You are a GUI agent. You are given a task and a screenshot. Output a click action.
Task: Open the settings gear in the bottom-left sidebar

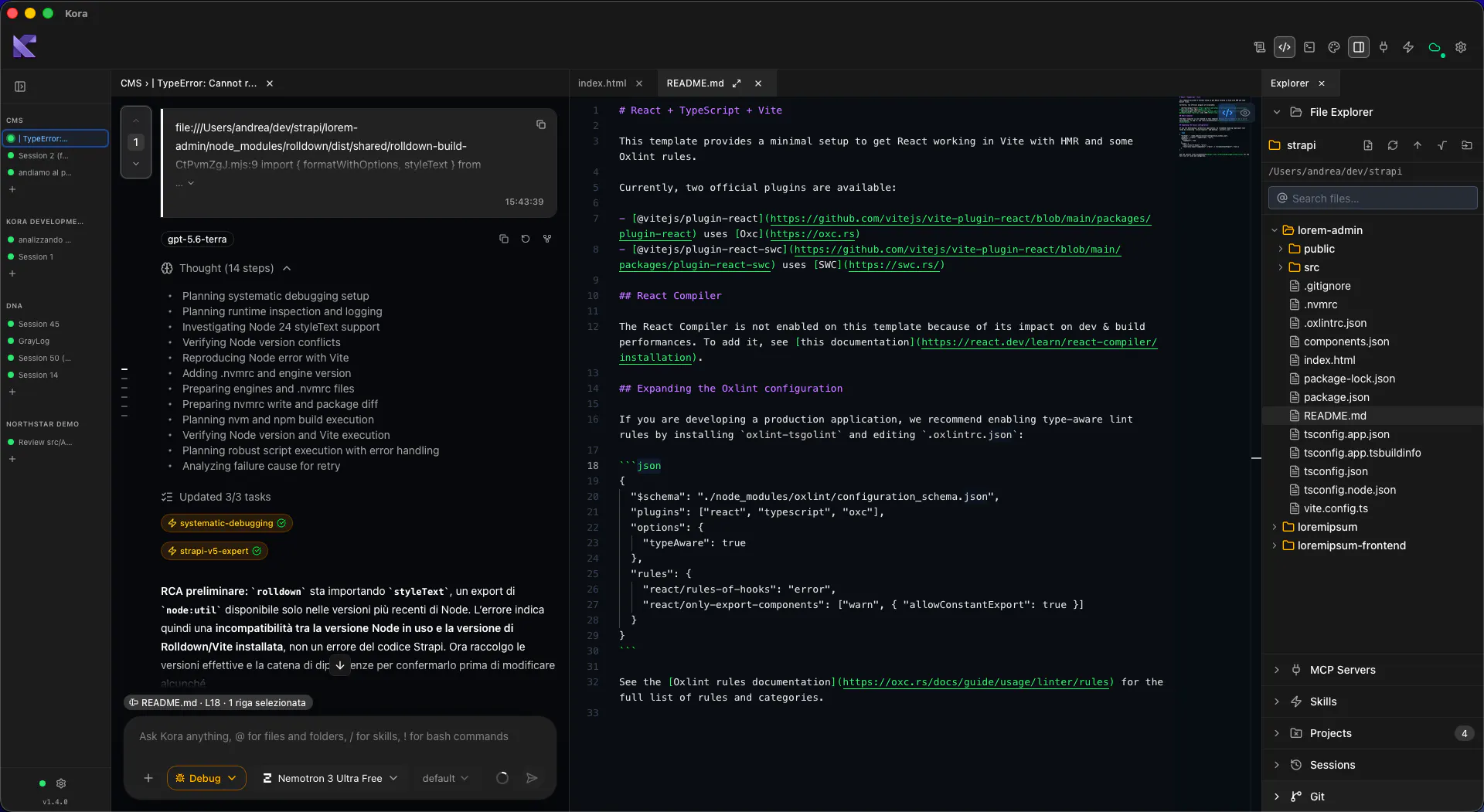coord(61,783)
